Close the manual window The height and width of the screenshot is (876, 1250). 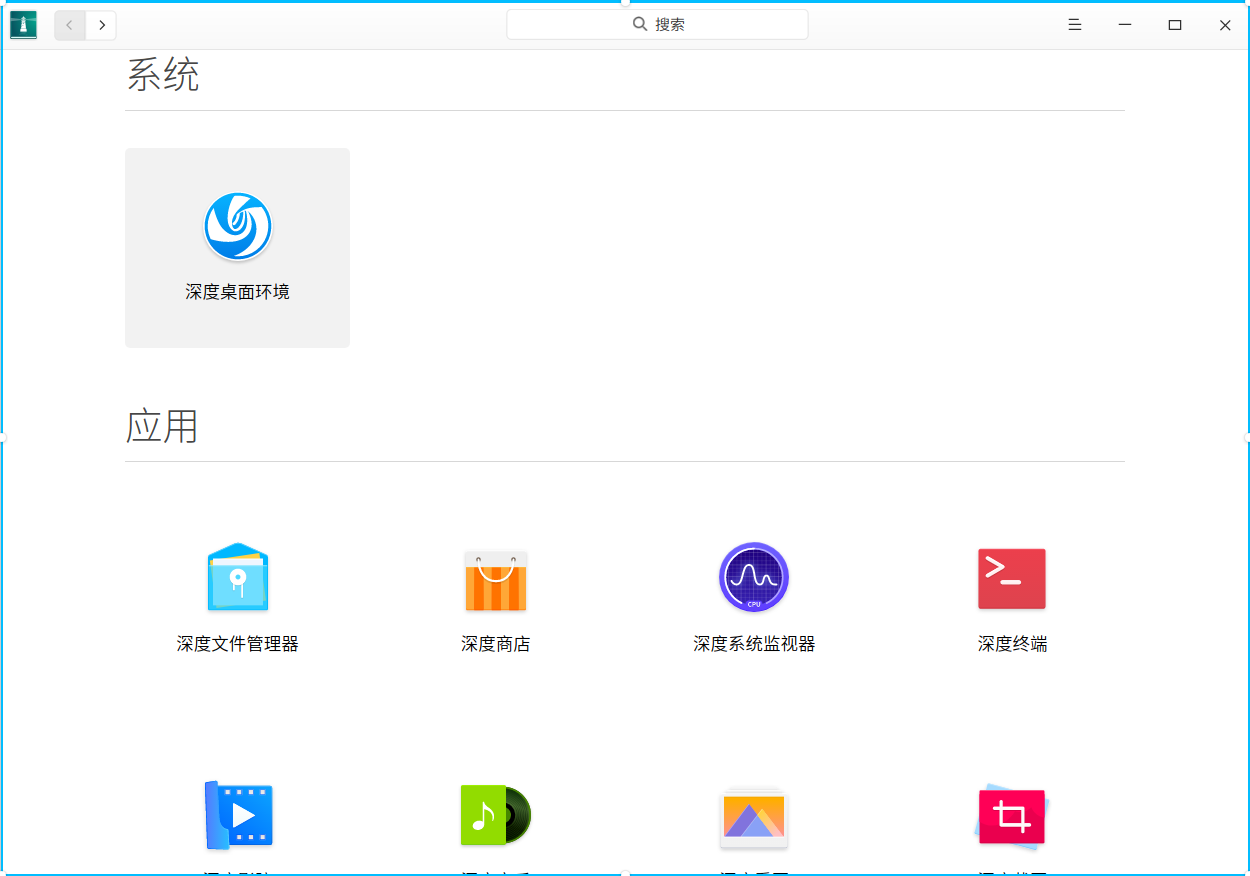tap(1225, 25)
